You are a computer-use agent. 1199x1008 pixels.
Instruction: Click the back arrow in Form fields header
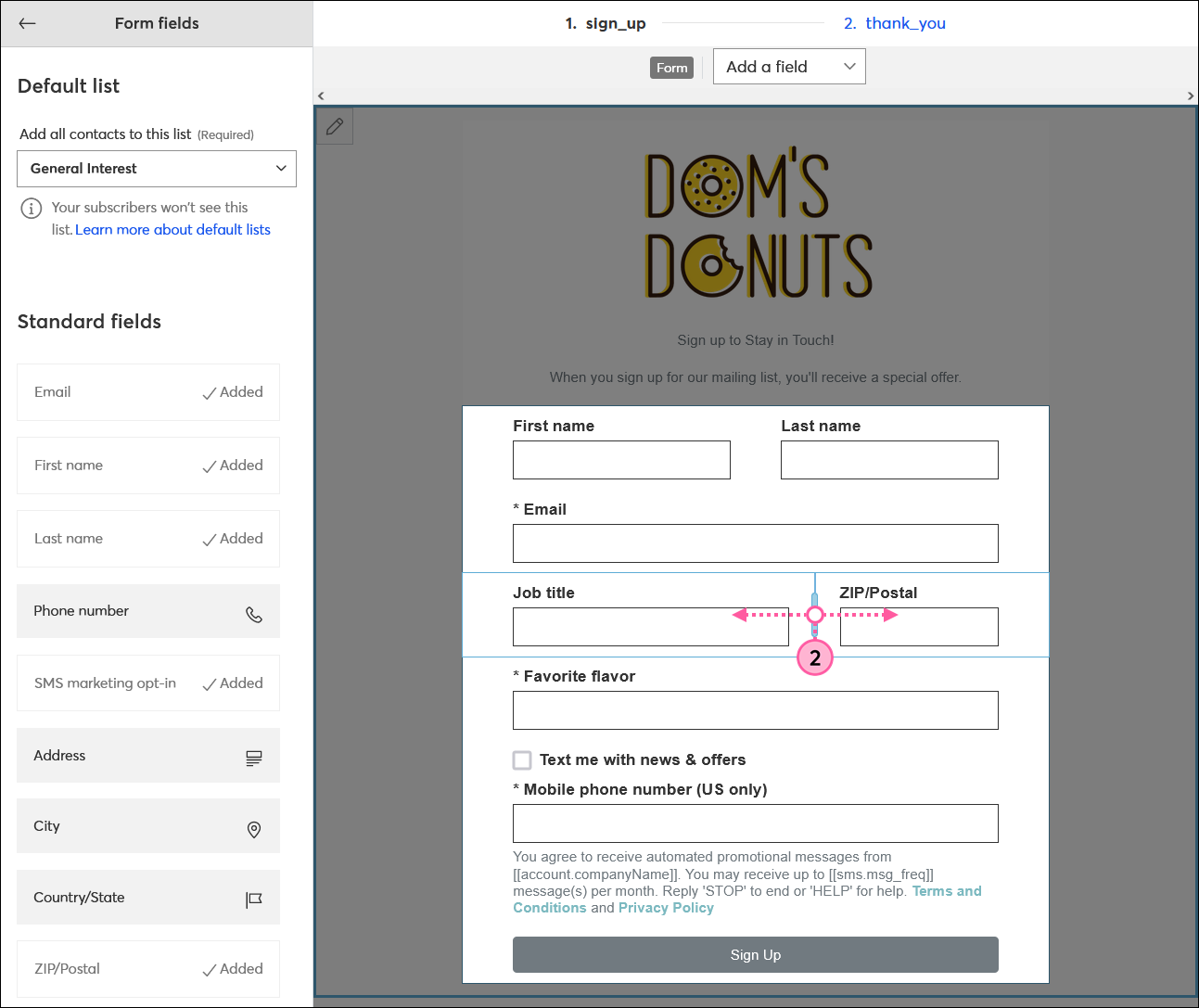pos(27,23)
